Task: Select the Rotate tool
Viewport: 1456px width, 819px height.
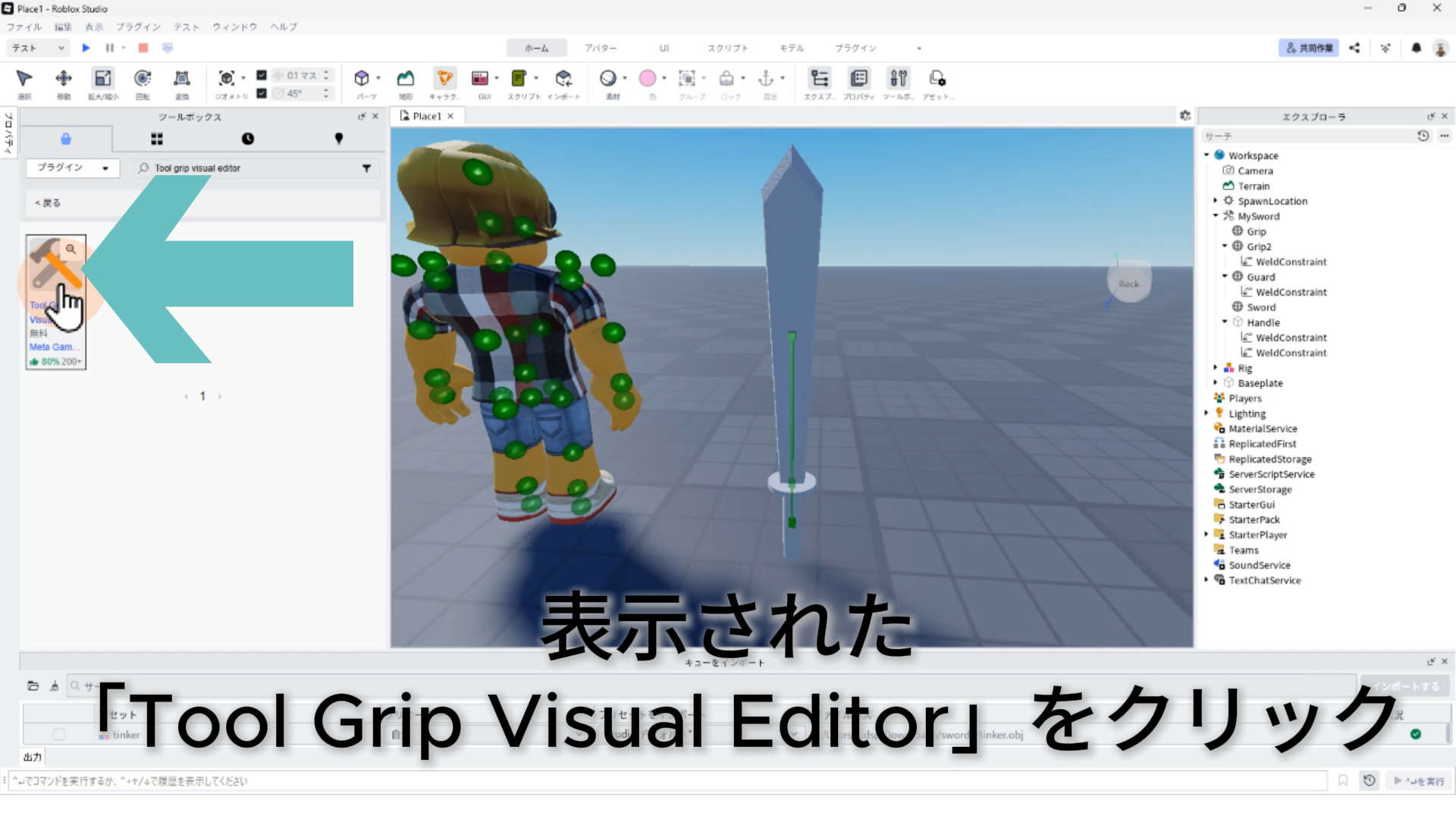Action: (142, 79)
